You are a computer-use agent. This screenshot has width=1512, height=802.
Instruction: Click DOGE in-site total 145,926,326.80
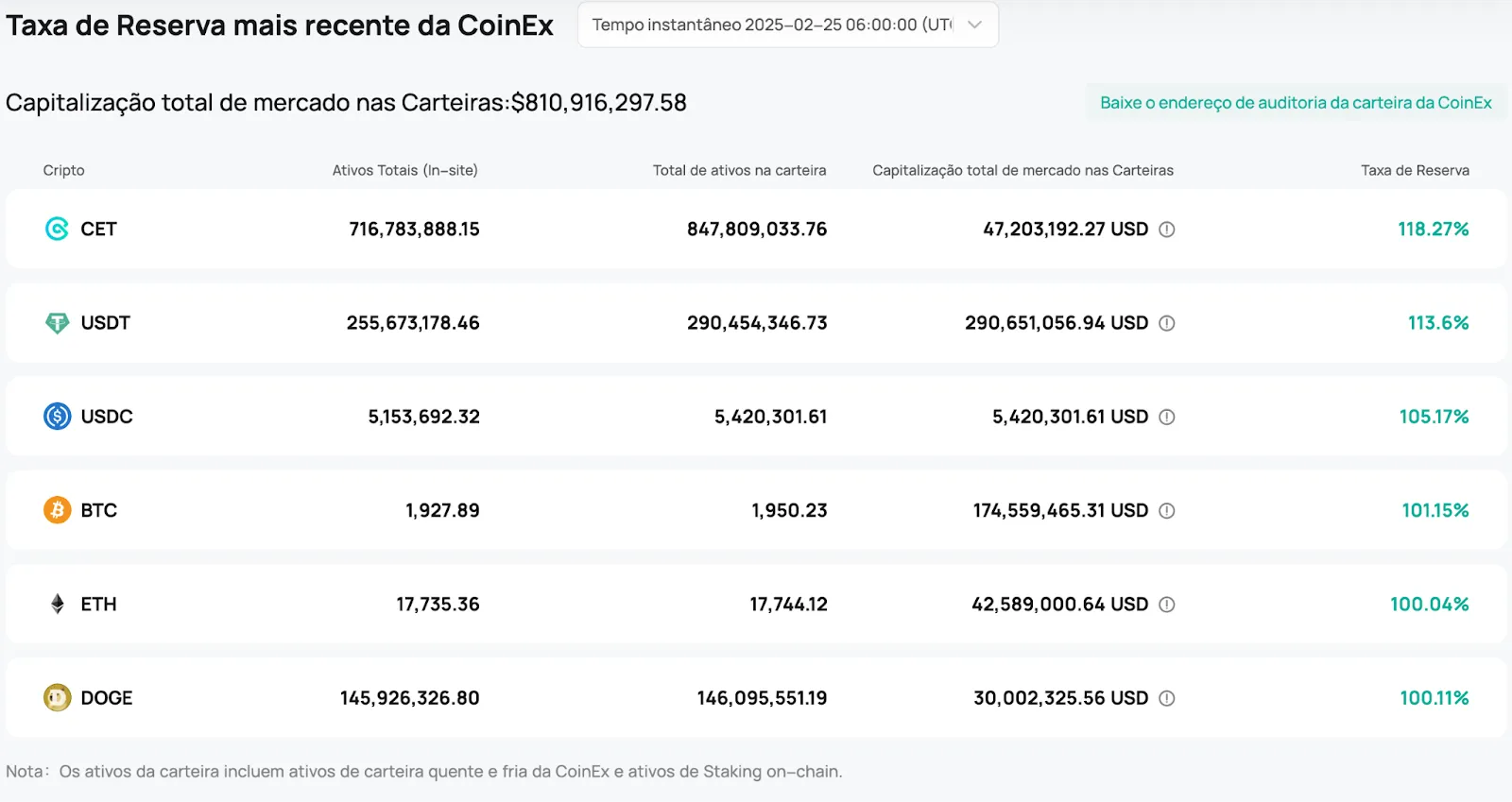pos(409,698)
